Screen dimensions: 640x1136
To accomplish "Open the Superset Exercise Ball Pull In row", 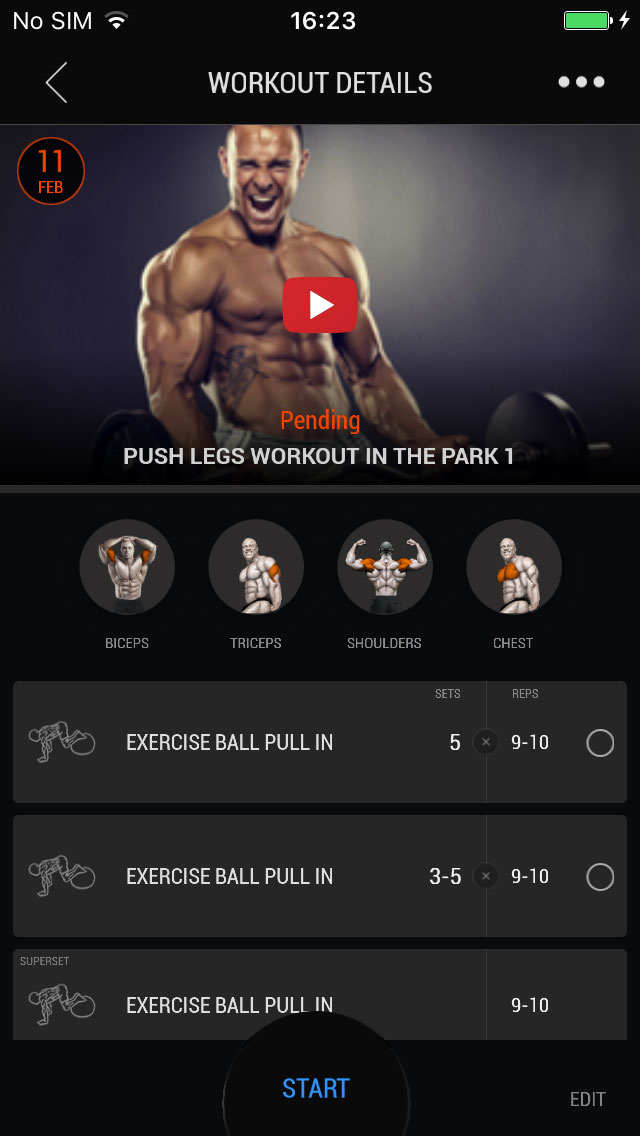I will (320, 995).
